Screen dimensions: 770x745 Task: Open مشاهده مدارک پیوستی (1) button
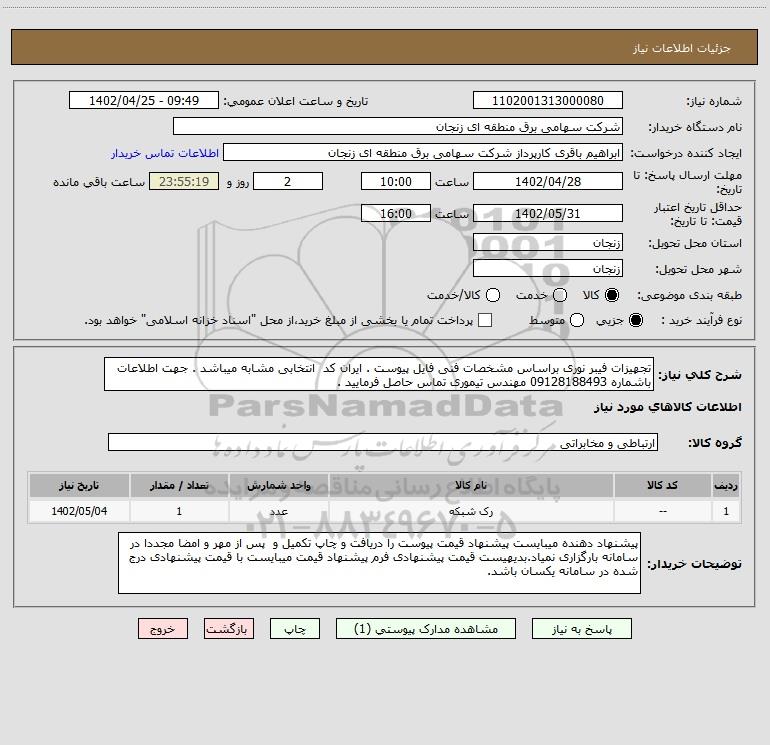coord(426,629)
